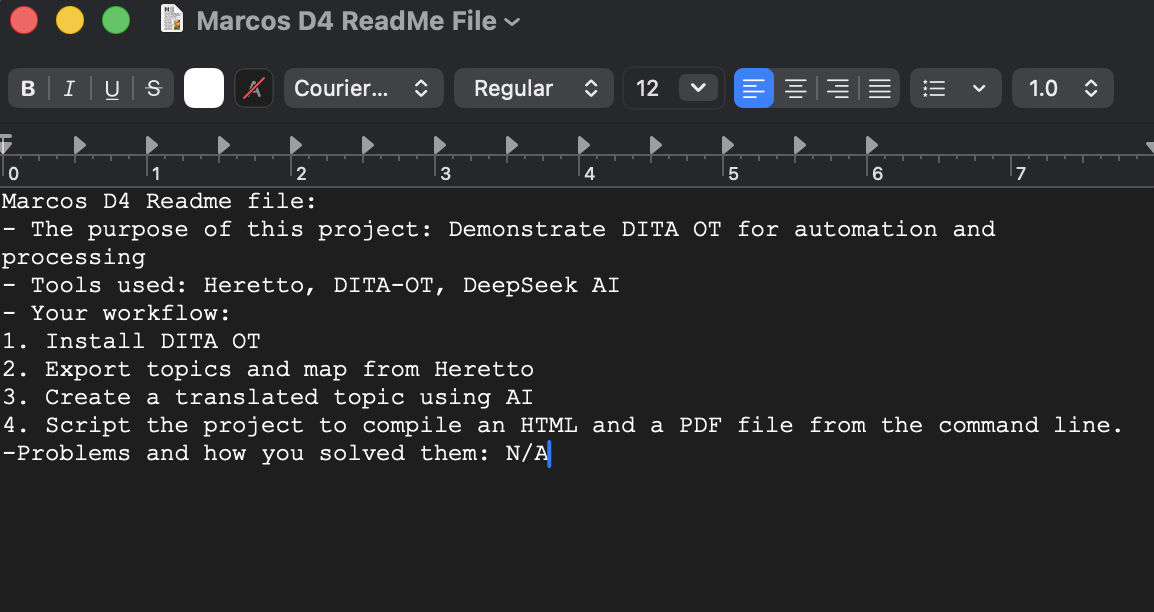Open the Courier font family dropdown
Screen dimensions: 1154x612
tap(364, 88)
